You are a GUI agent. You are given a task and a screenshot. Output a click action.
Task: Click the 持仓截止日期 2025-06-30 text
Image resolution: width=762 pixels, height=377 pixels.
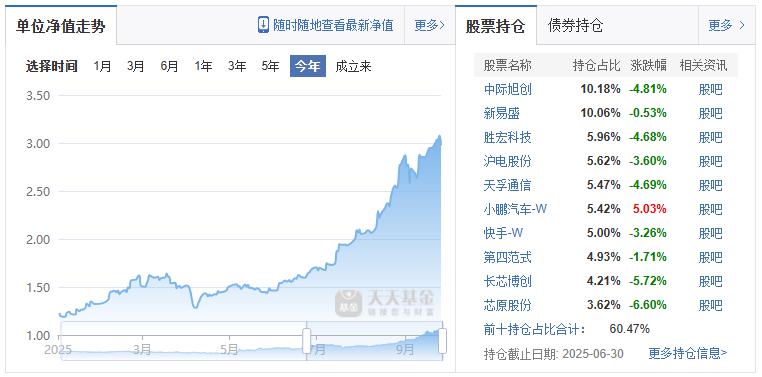coord(554,353)
